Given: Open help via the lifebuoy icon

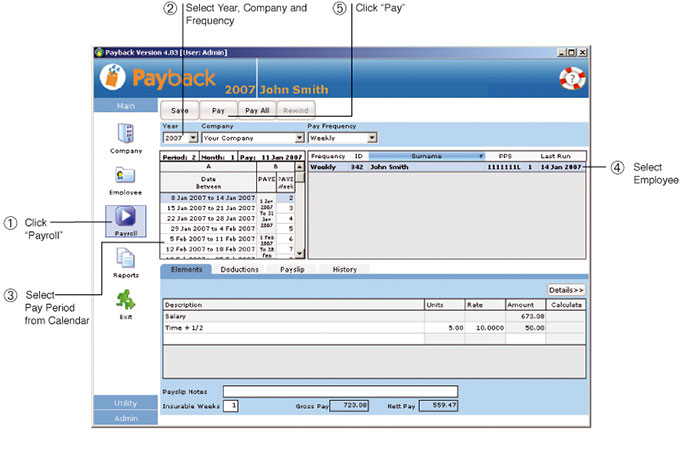Looking at the screenshot, I should tap(571, 80).
